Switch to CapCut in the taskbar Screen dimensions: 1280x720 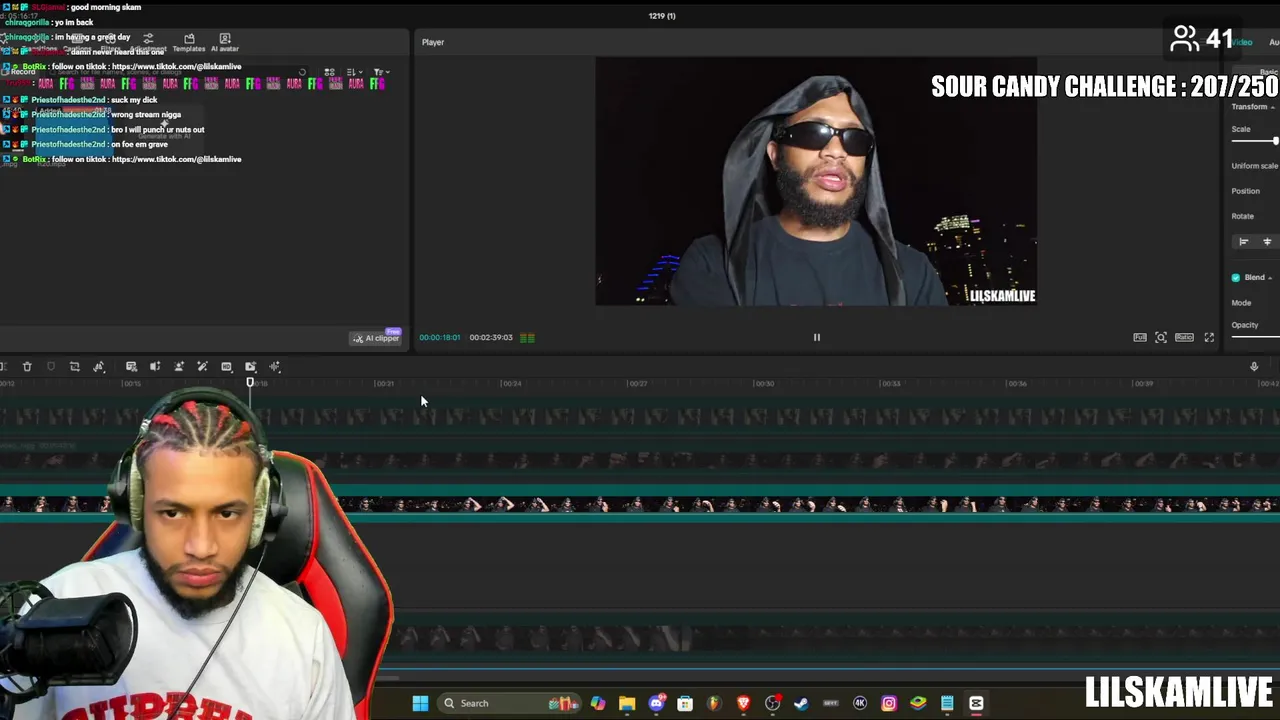tap(975, 703)
